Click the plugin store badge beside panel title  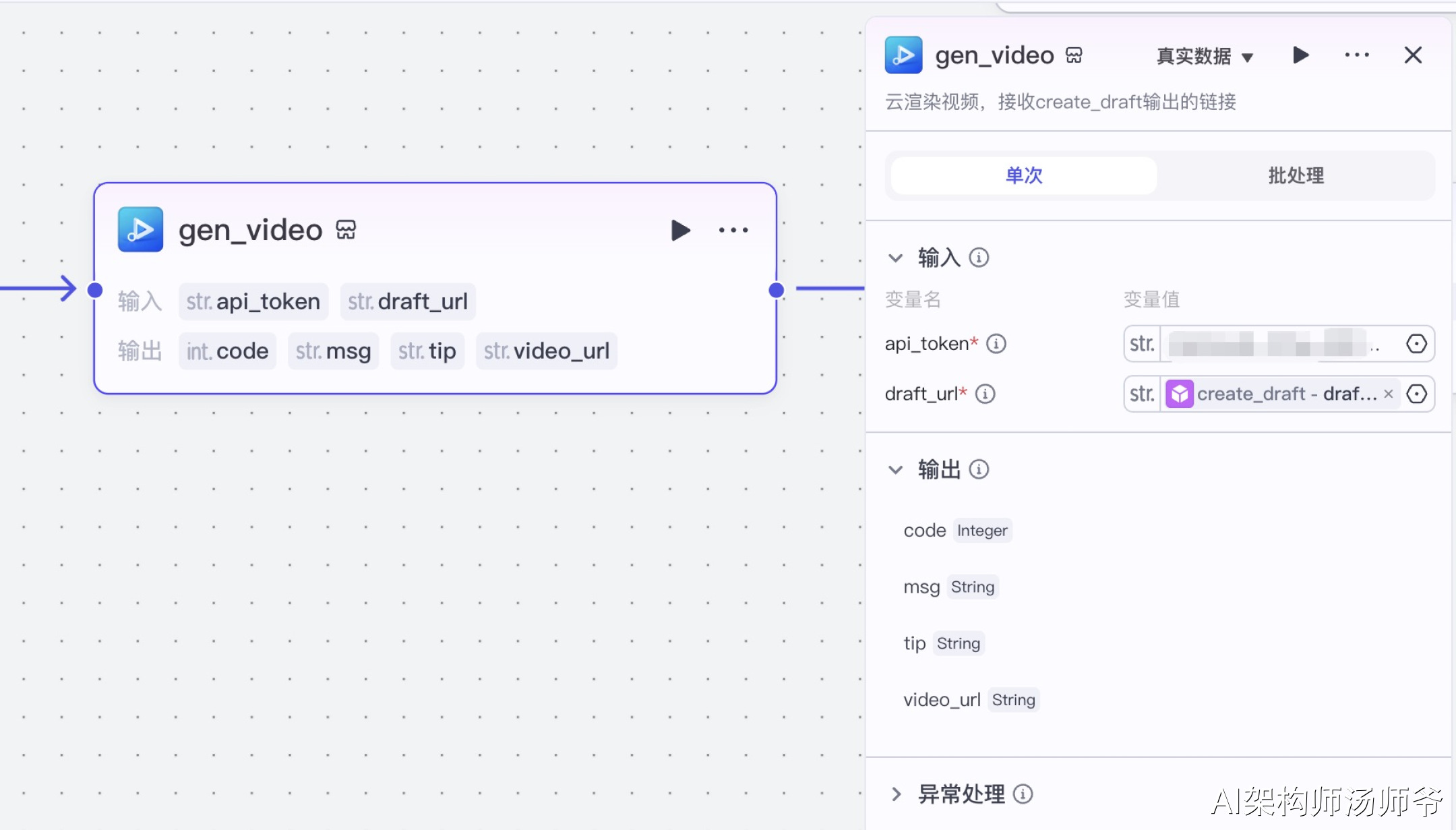[x=1074, y=55]
